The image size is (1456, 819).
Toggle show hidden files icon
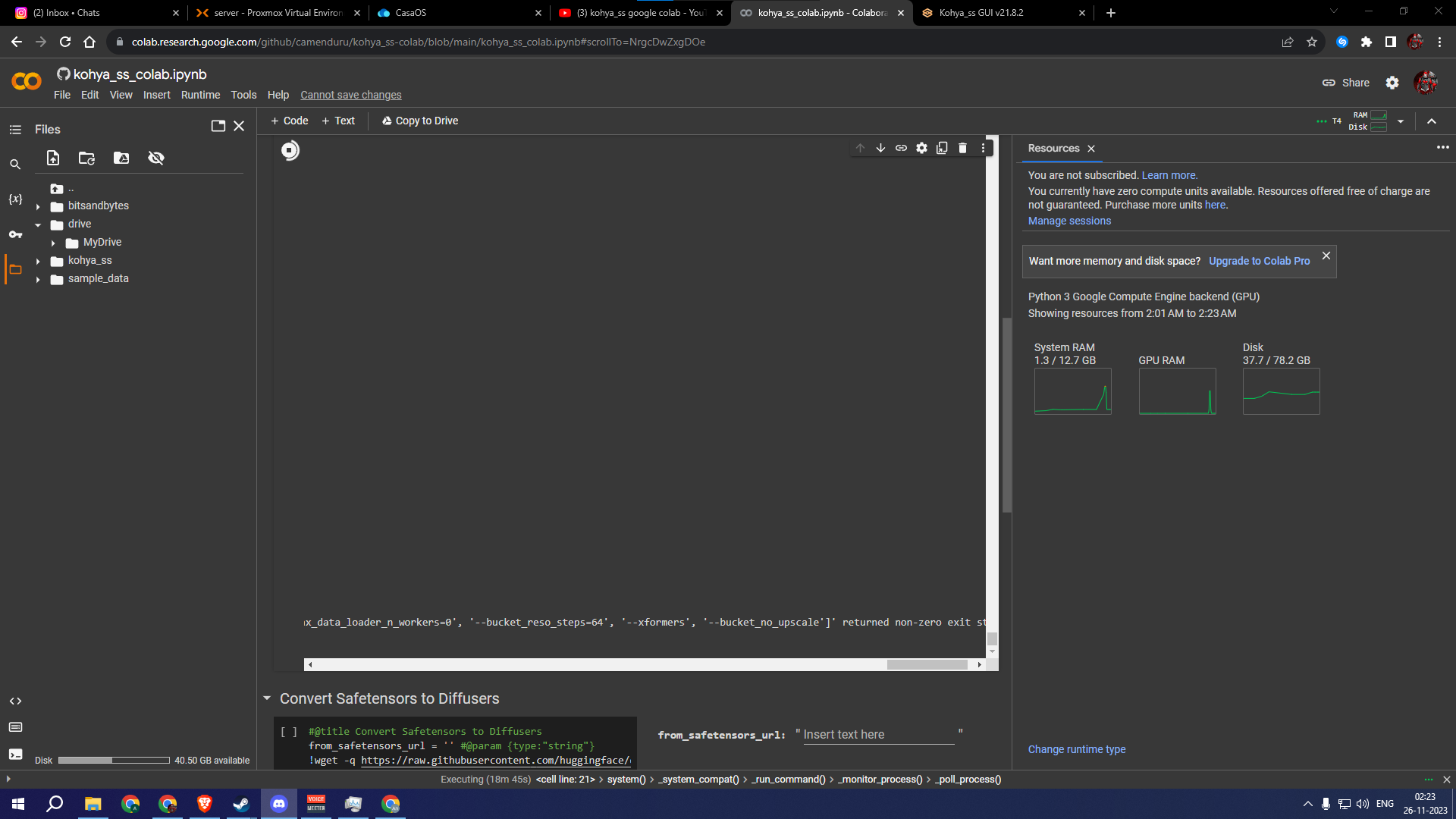coord(156,158)
